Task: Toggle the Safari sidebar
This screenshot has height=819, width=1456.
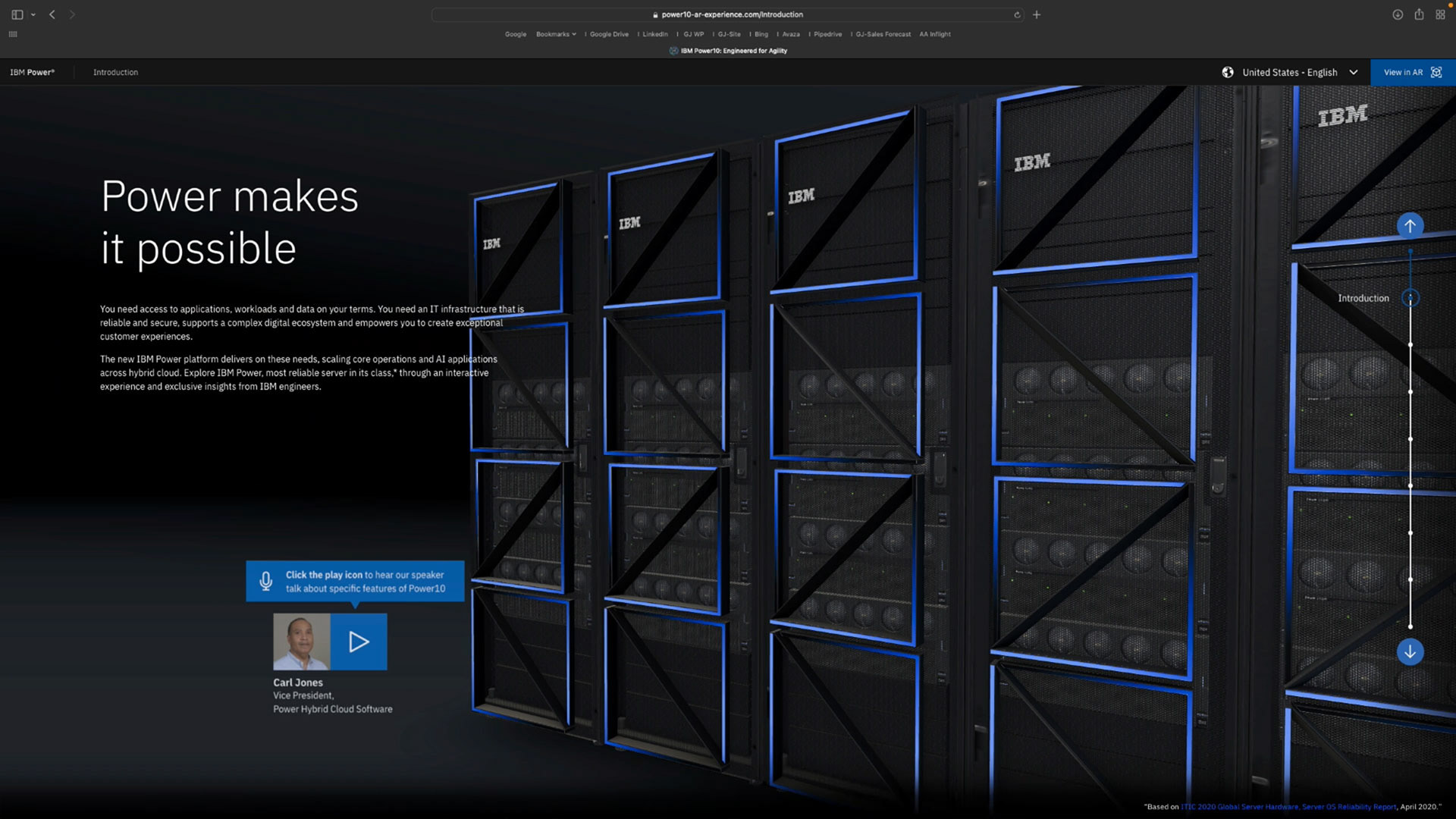Action: (x=17, y=14)
